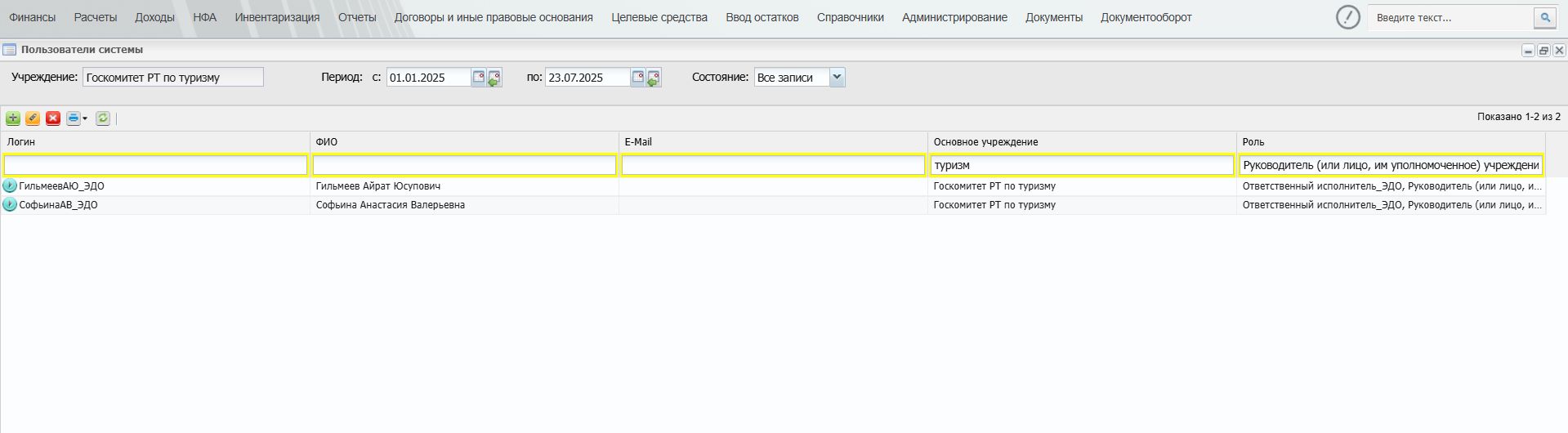Open the НФА menu

pos(205,17)
